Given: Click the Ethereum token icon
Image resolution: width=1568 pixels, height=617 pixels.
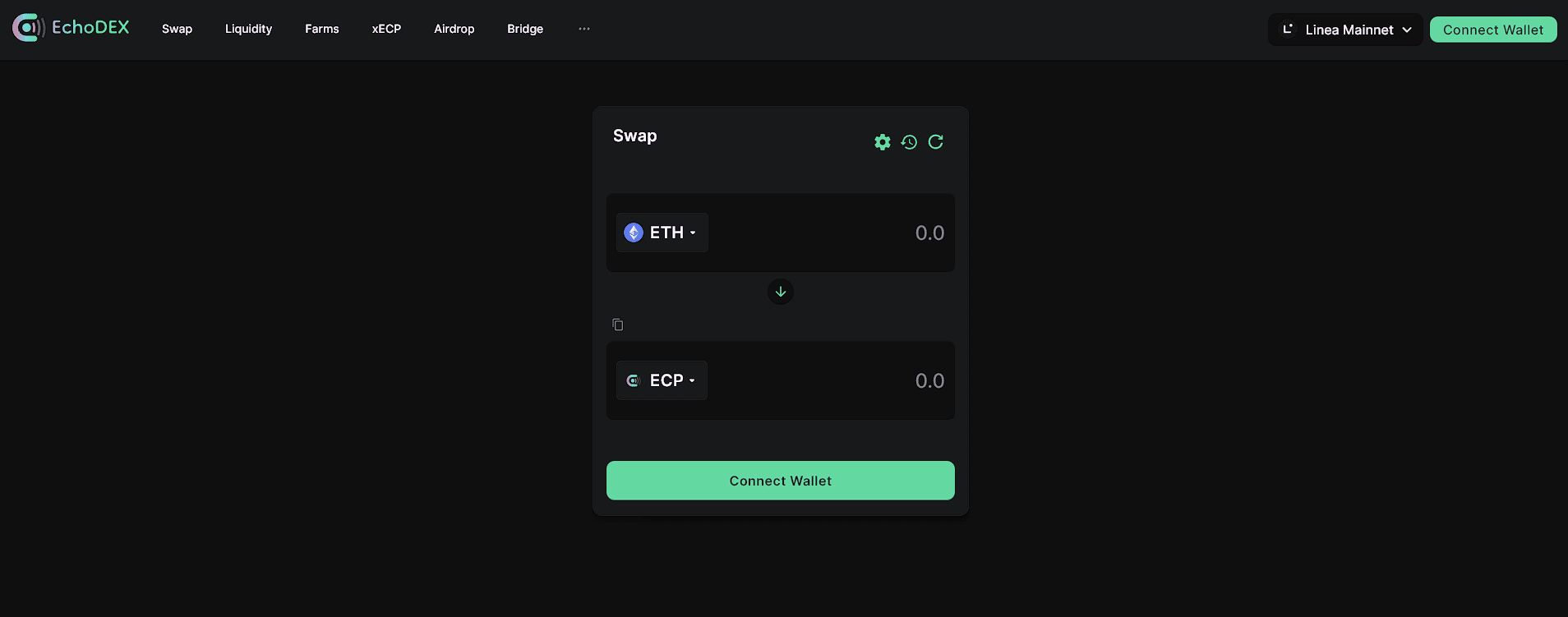Looking at the screenshot, I should (634, 233).
